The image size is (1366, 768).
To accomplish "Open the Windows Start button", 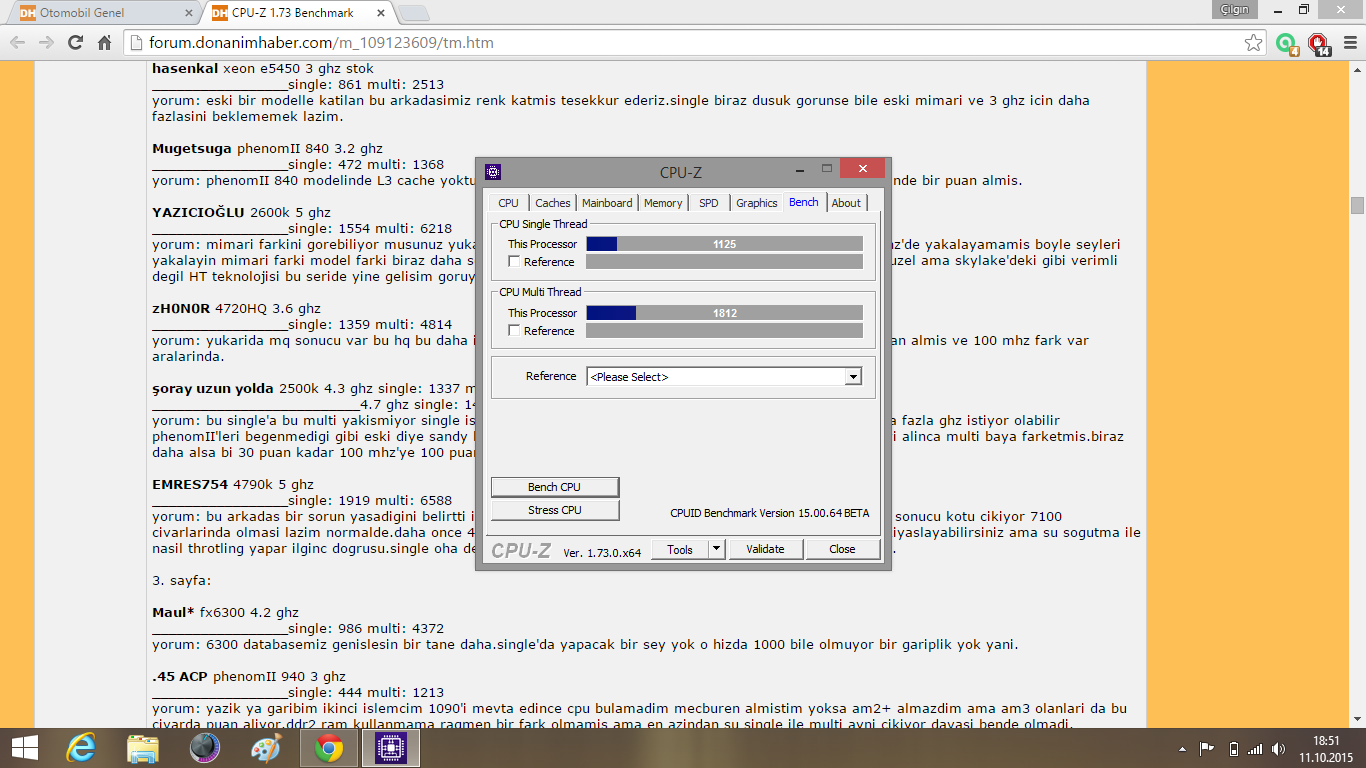I will point(25,748).
